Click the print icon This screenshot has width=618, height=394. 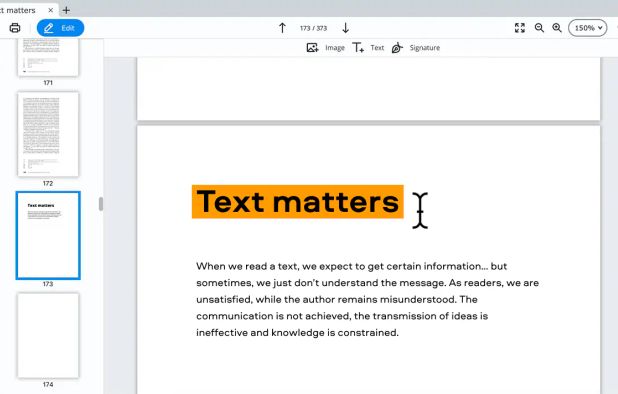[15, 28]
